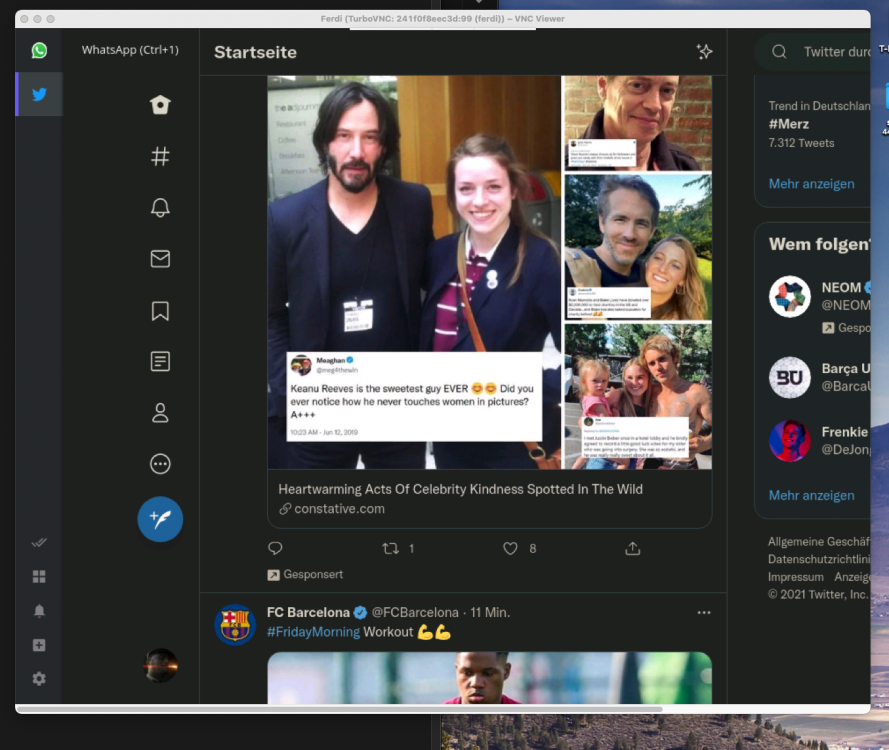Click the horizontal scrollbar of VNC viewer
The image size is (889, 750).
[x=339, y=709]
